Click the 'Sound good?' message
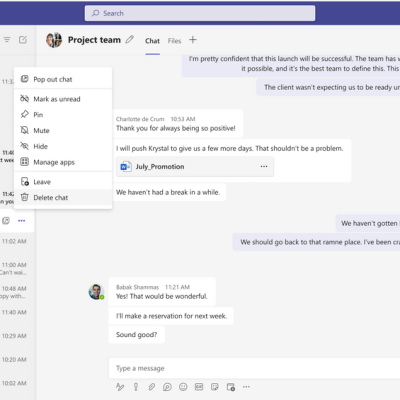This screenshot has width=400, height=400. point(136,334)
